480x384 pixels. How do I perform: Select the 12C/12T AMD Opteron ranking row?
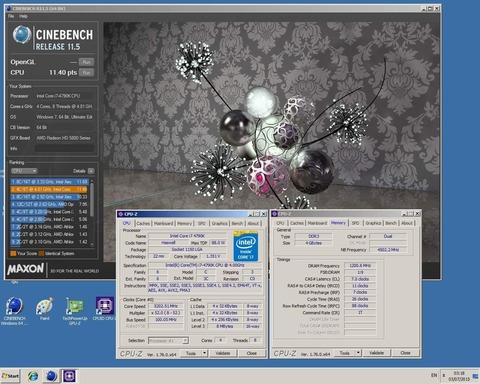click(x=50, y=204)
